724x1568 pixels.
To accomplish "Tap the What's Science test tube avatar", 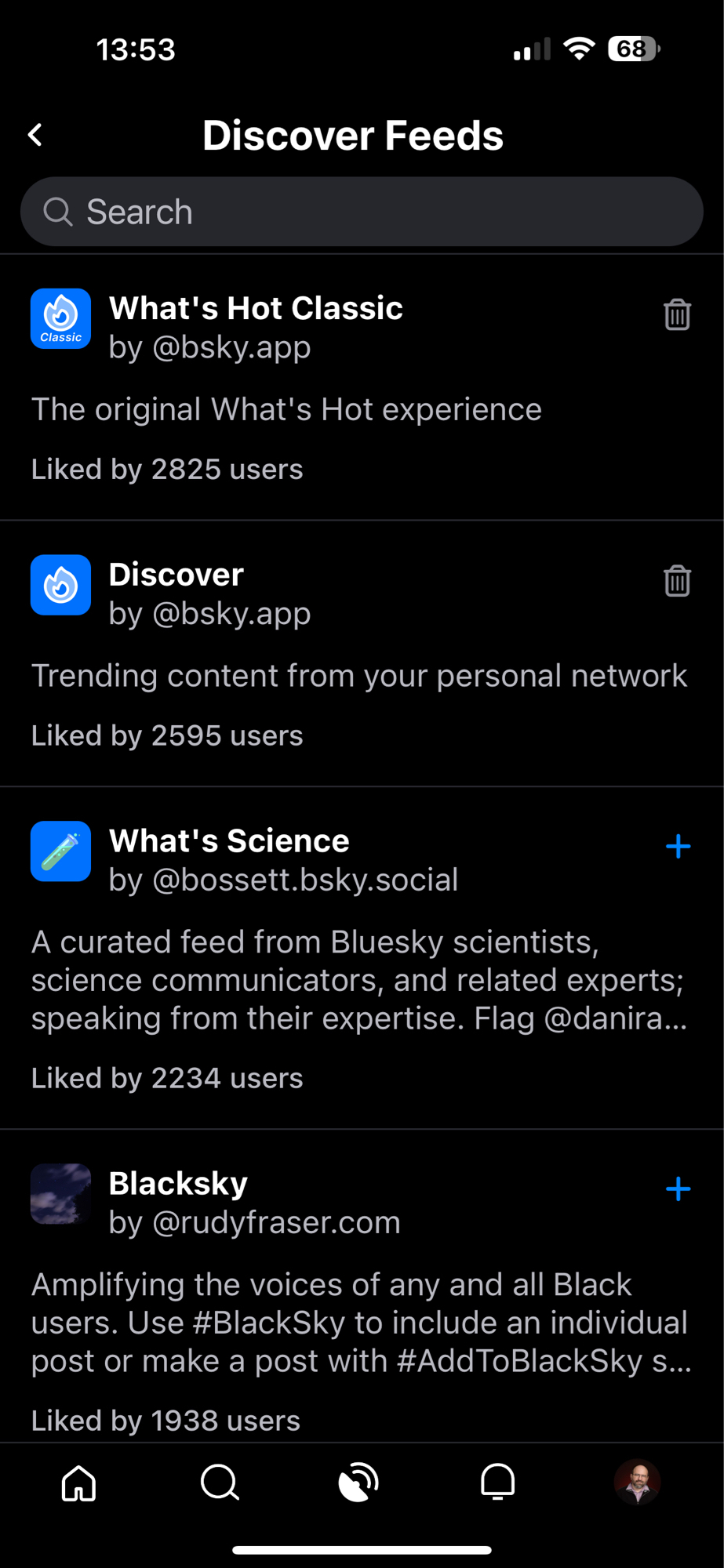I will [60, 851].
